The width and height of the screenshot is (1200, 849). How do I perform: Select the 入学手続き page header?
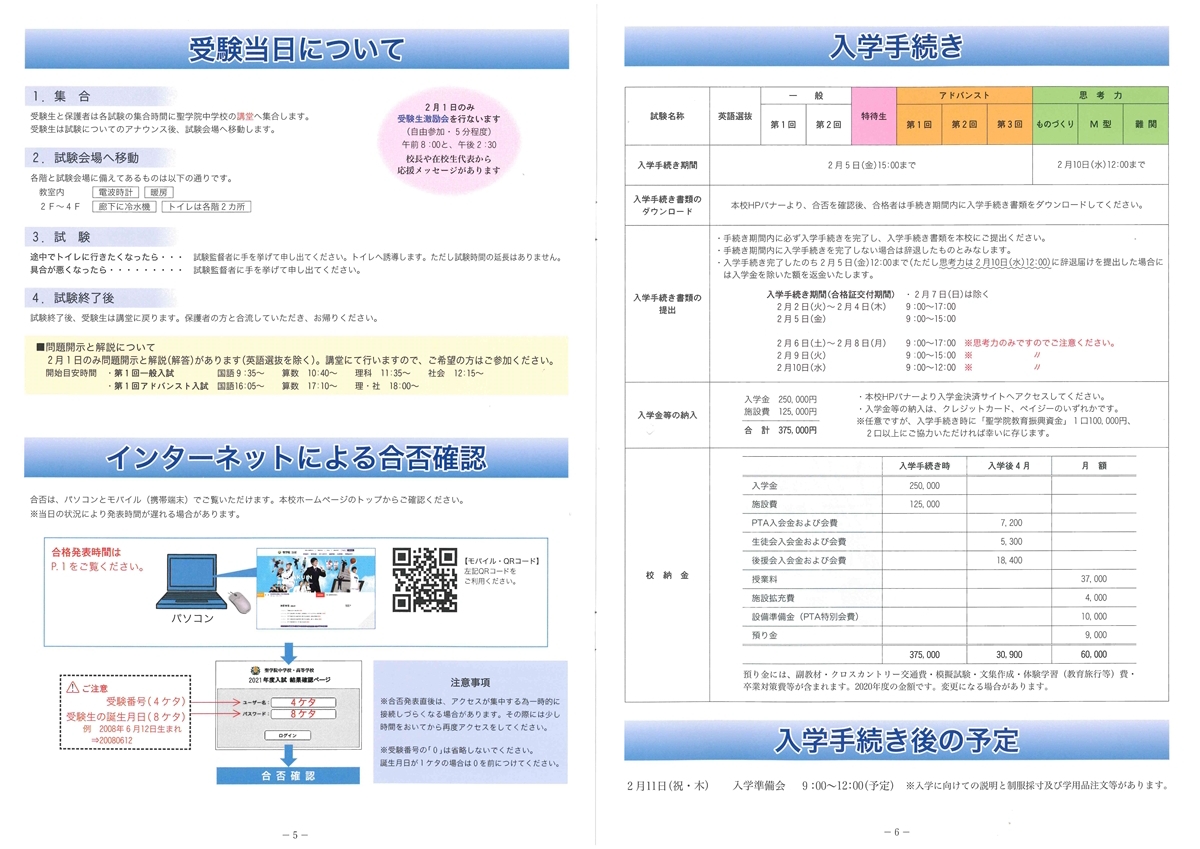click(x=896, y=47)
